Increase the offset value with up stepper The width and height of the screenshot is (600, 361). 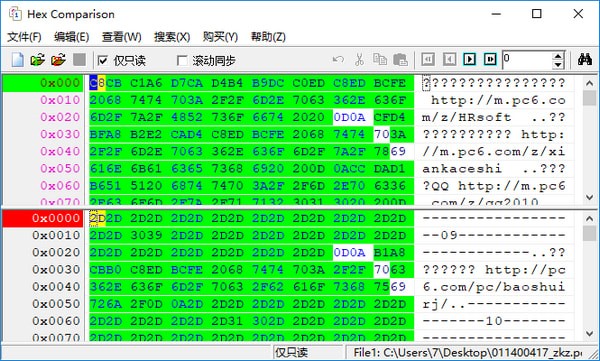pos(558,56)
